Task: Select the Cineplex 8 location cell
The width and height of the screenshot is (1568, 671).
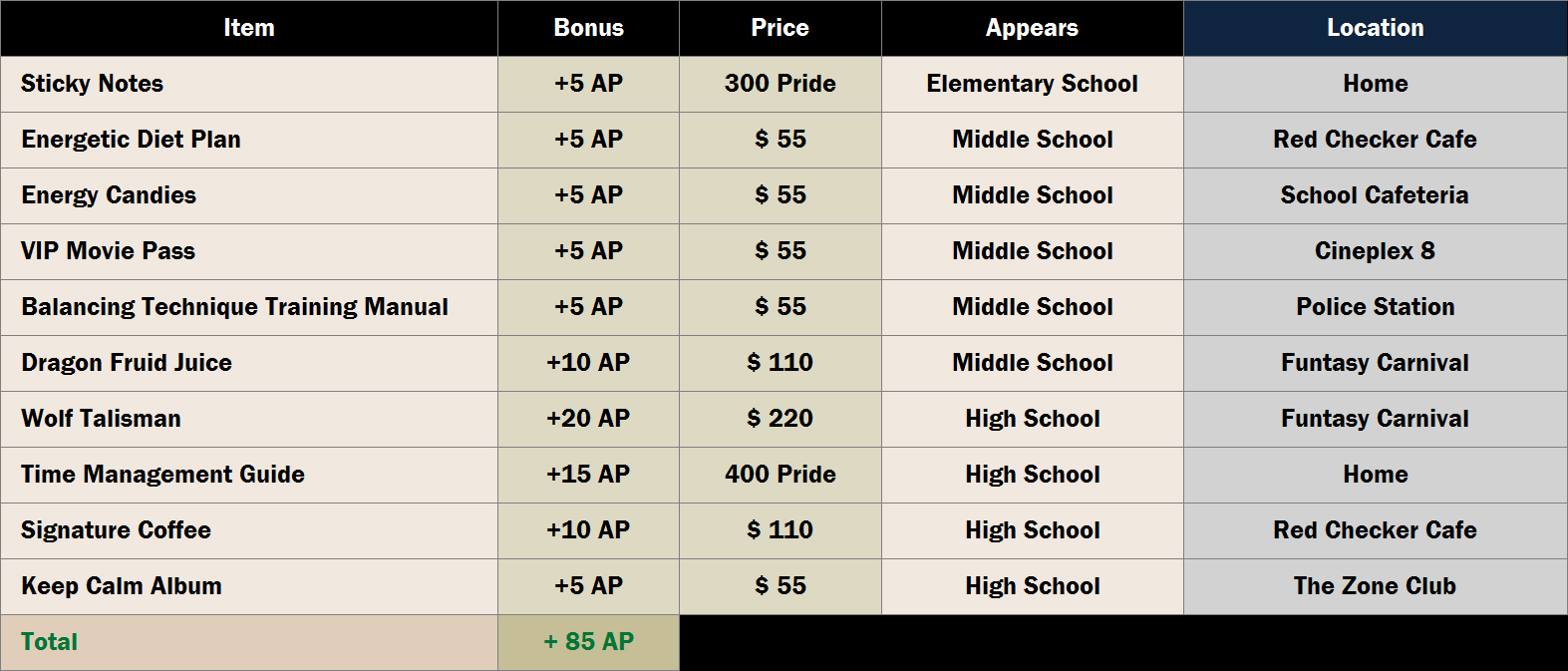Action: click(x=1375, y=251)
